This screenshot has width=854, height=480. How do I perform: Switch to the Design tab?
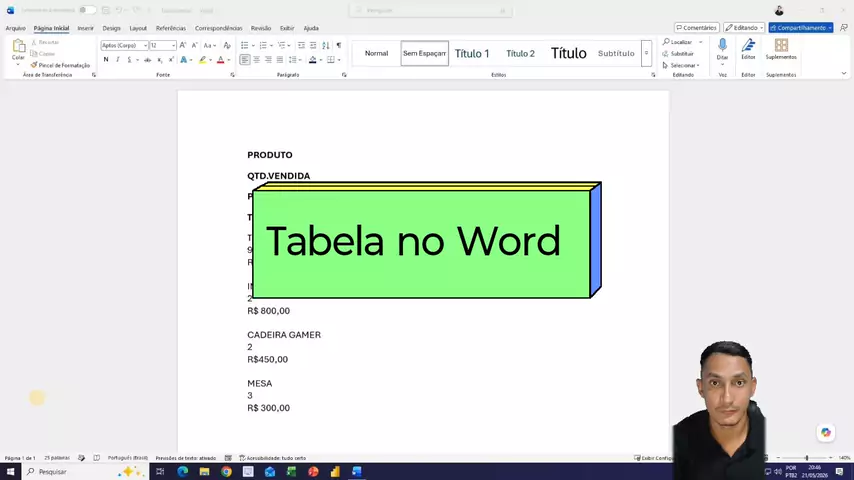click(x=112, y=28)
